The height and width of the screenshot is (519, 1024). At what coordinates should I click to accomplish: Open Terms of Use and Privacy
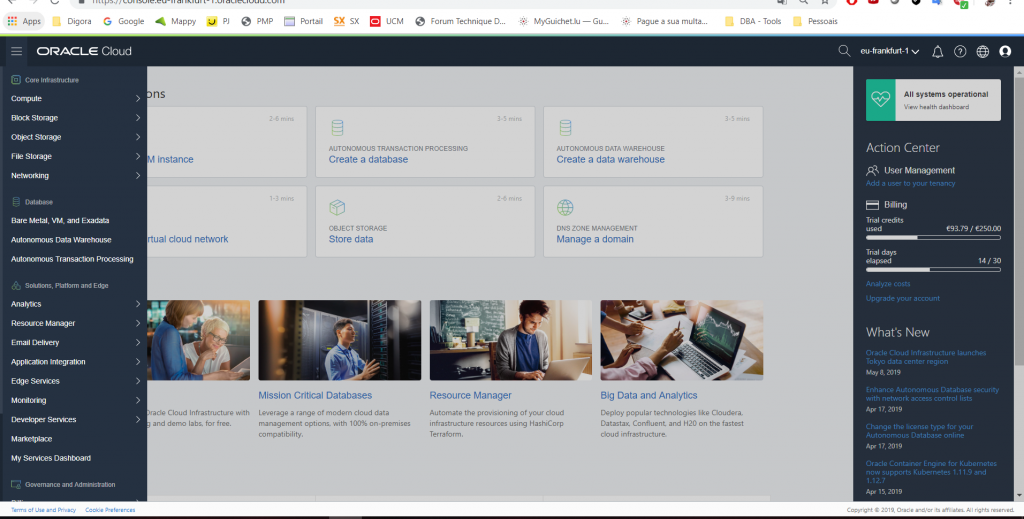click(43, 510)
